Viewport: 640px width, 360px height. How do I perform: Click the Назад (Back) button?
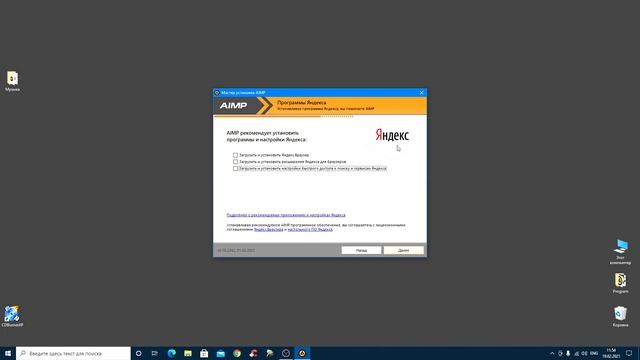361,250
